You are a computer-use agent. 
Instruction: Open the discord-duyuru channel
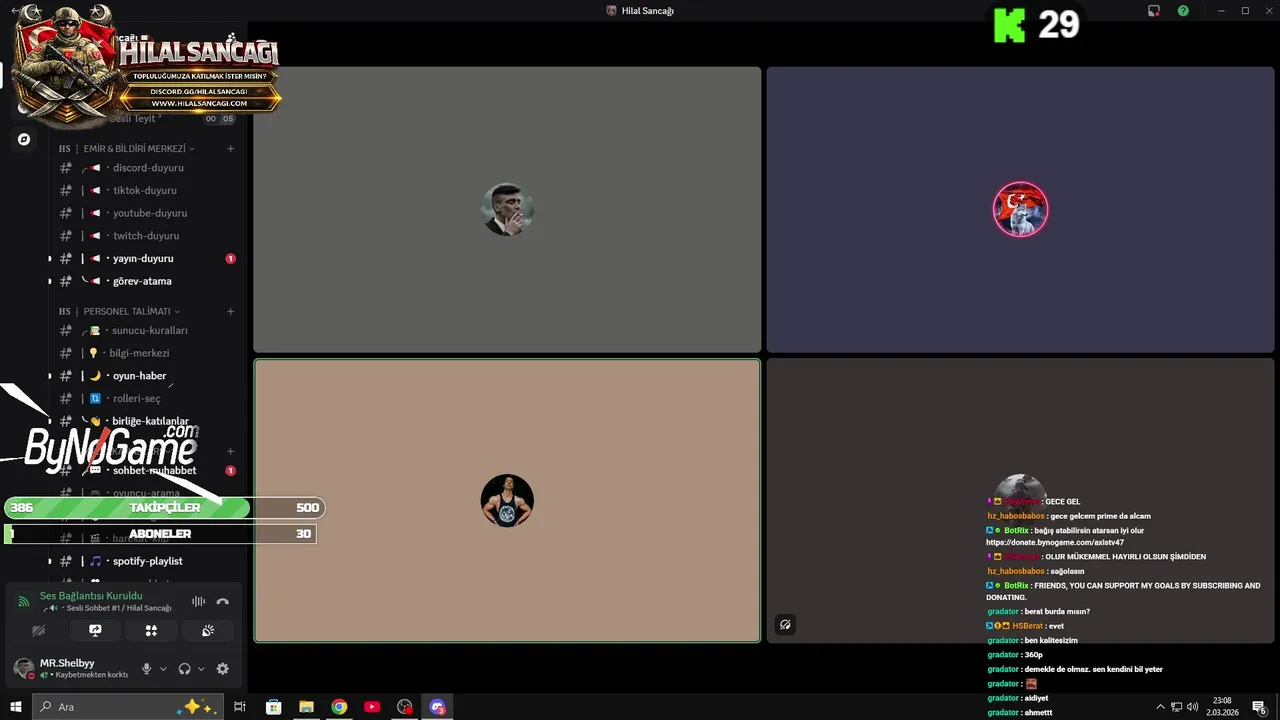[x=148, y=168]
